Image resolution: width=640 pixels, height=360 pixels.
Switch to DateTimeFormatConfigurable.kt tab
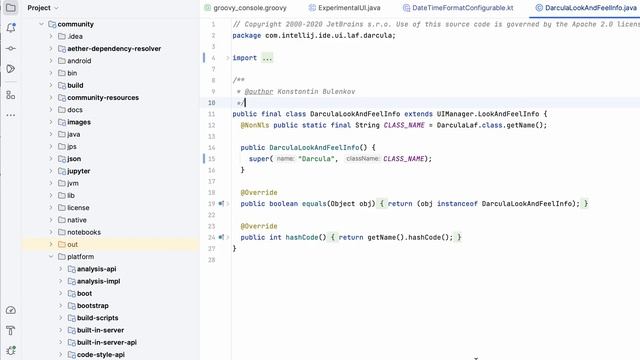458,8
